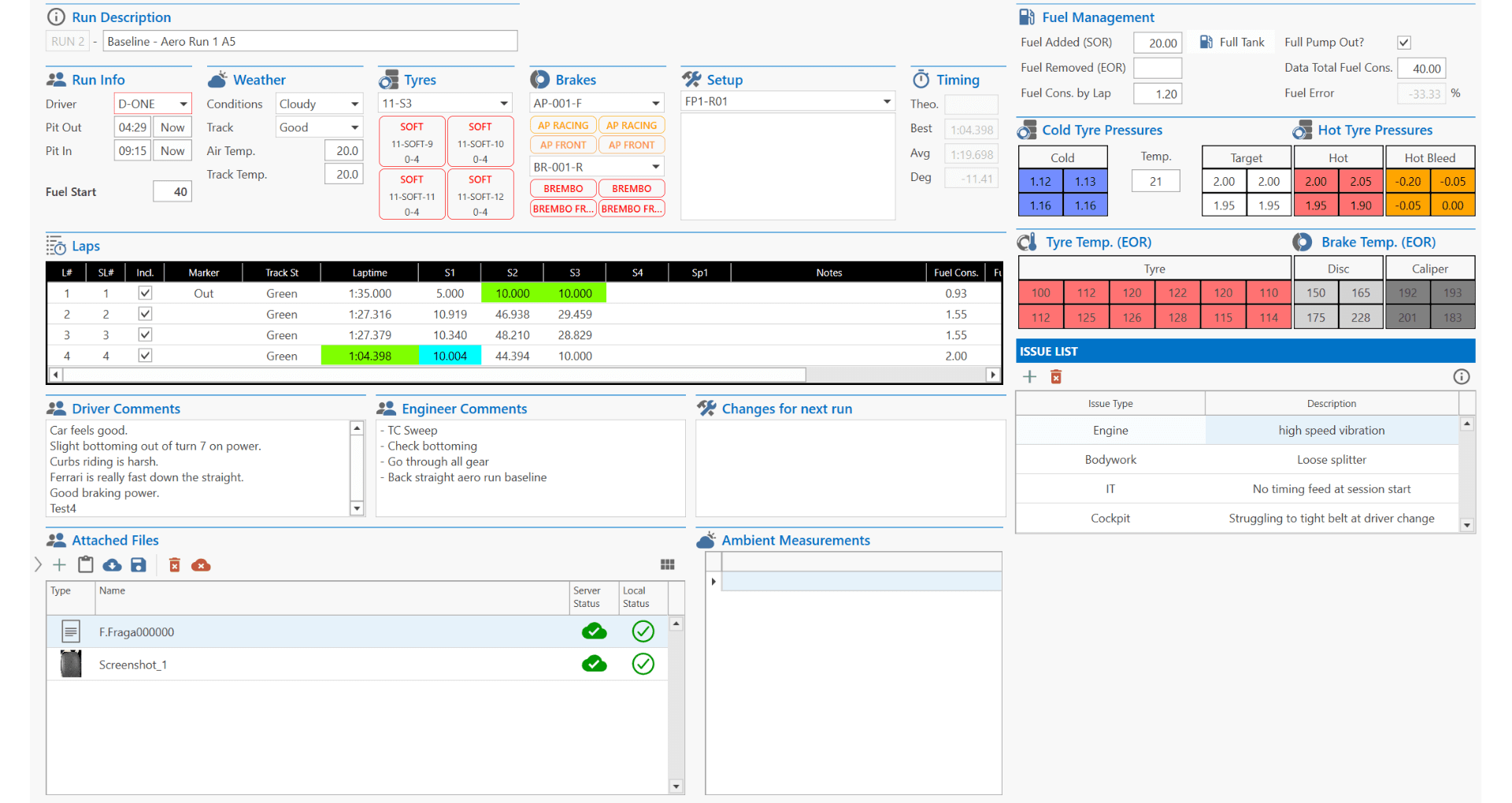Screen dimensions: 1512x803
Task: Click the clipboard paste icon in Attached Files
Action: (x=86, y=564)
